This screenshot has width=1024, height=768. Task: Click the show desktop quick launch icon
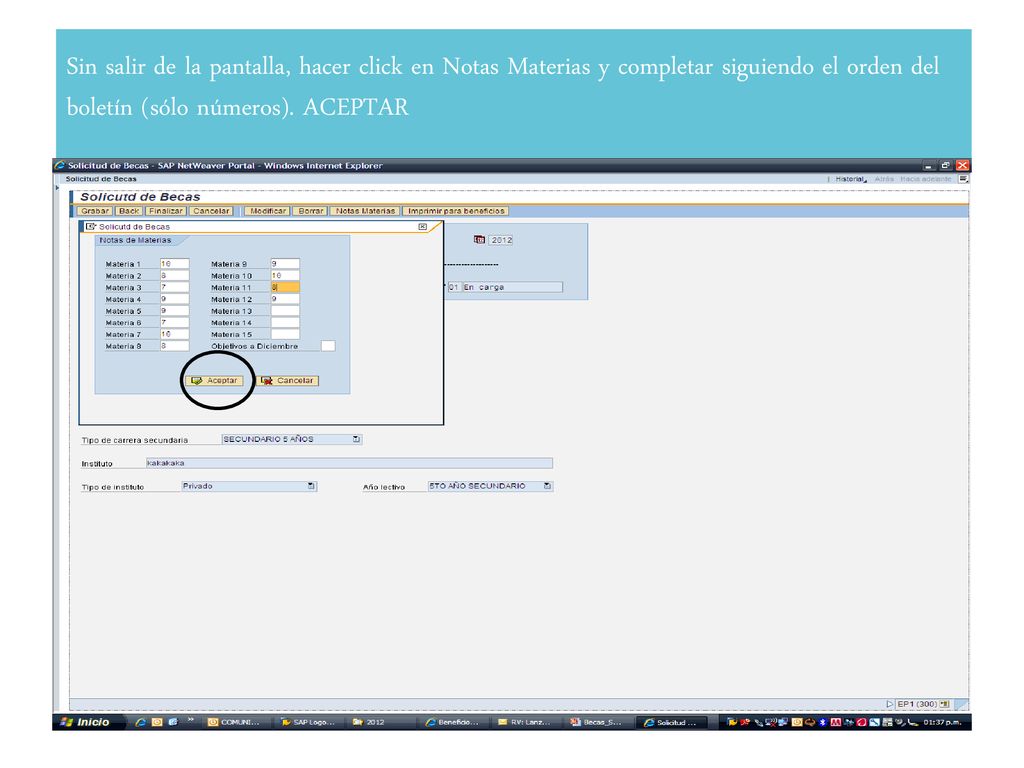[x=173, y=722]
